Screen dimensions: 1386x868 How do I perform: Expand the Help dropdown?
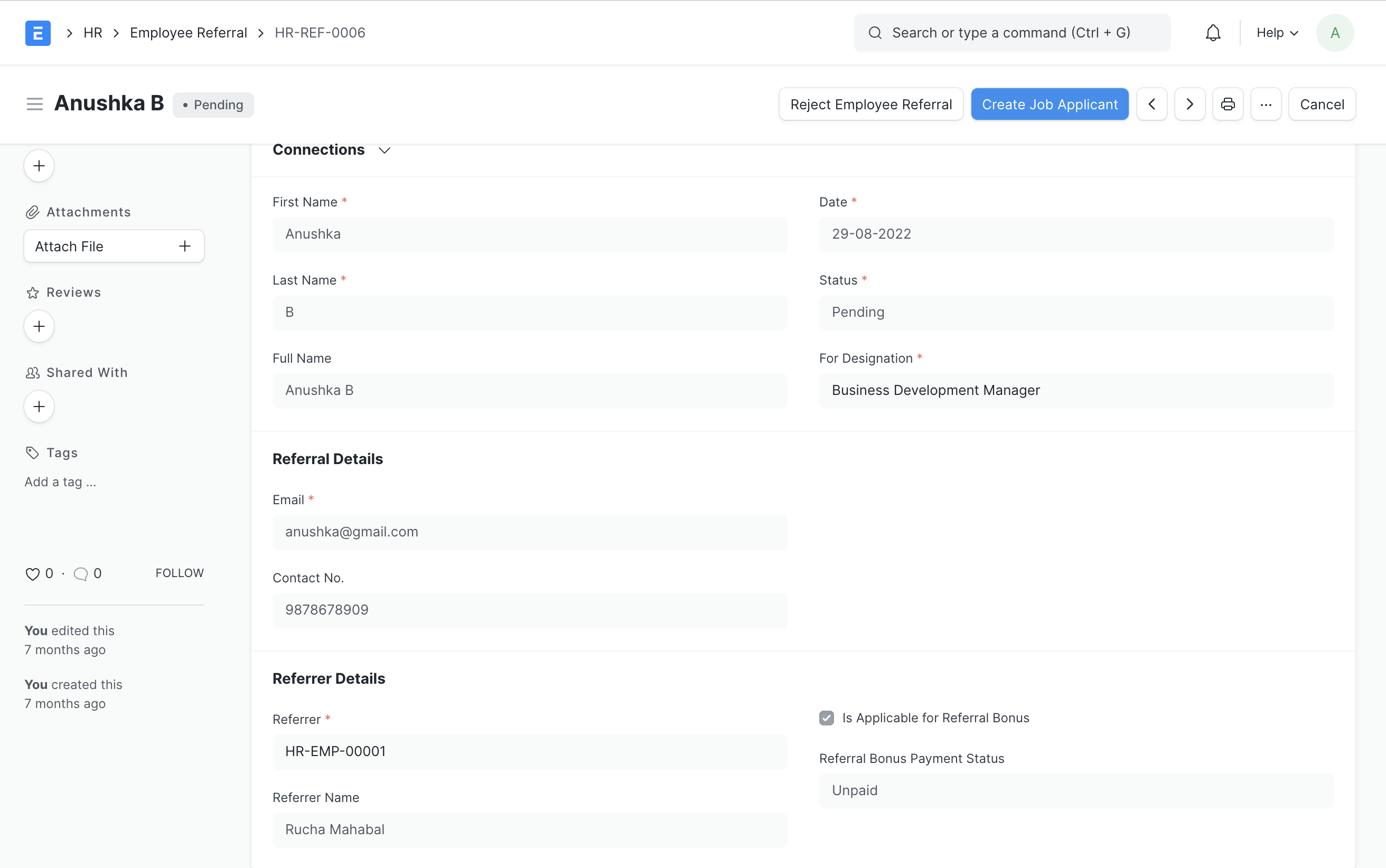click(x=1276, y=33)
